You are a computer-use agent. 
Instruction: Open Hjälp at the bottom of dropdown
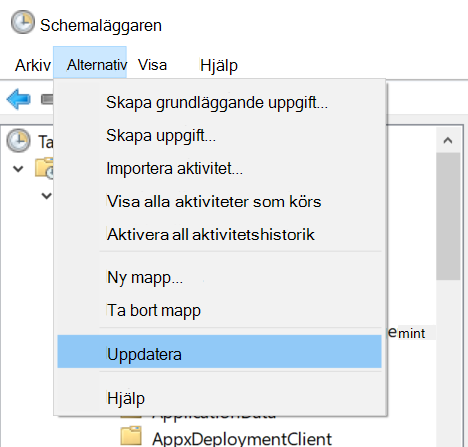click(x=220, y=398)
